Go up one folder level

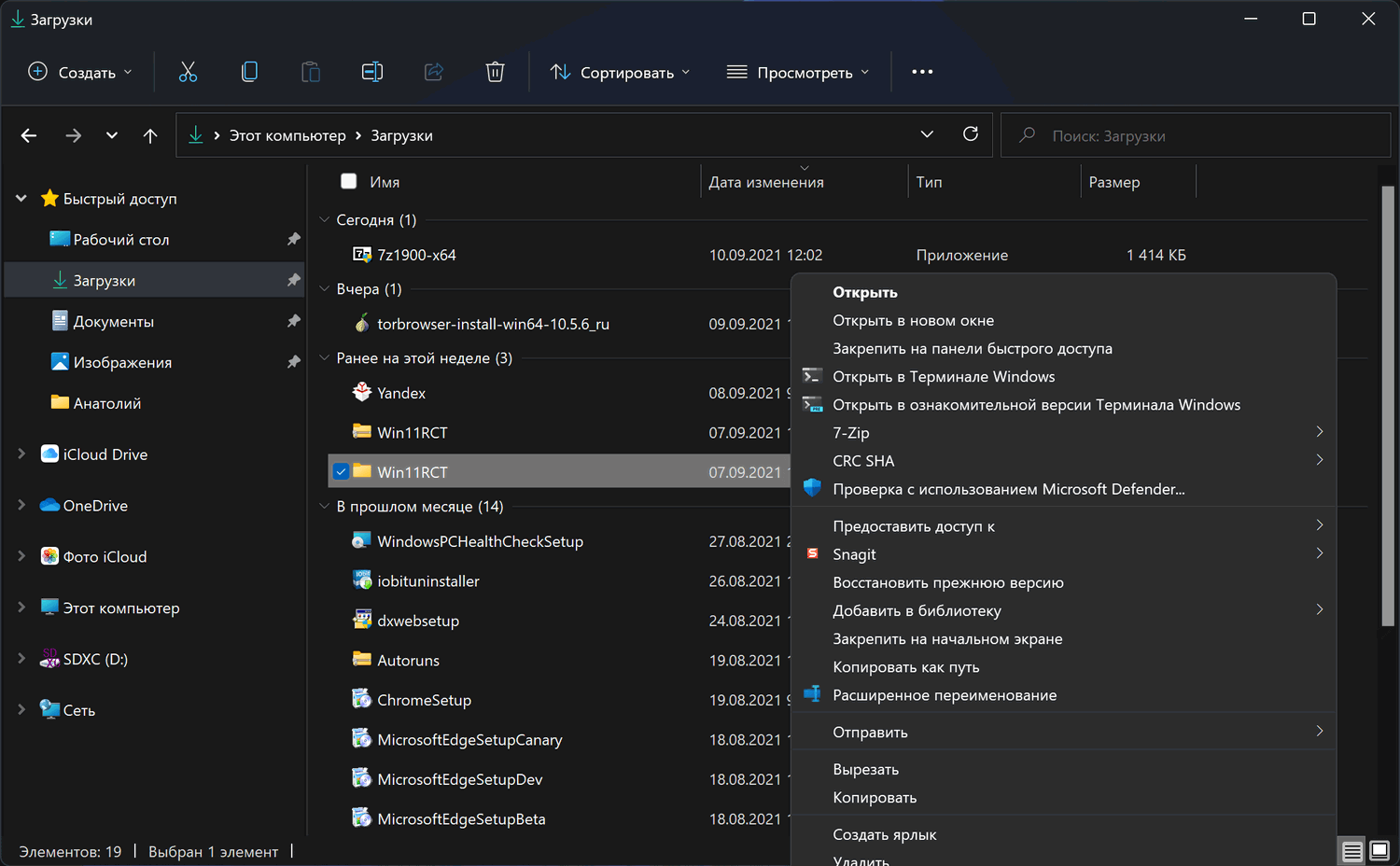point(150,135)
